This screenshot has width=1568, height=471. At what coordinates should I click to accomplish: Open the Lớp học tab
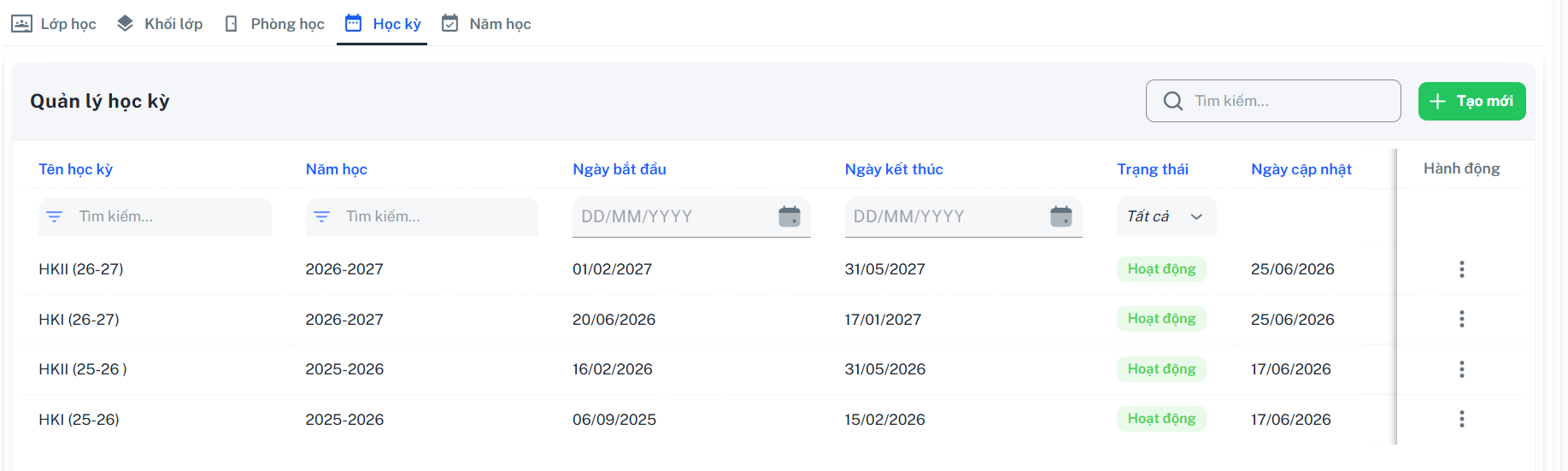[54, 24]
